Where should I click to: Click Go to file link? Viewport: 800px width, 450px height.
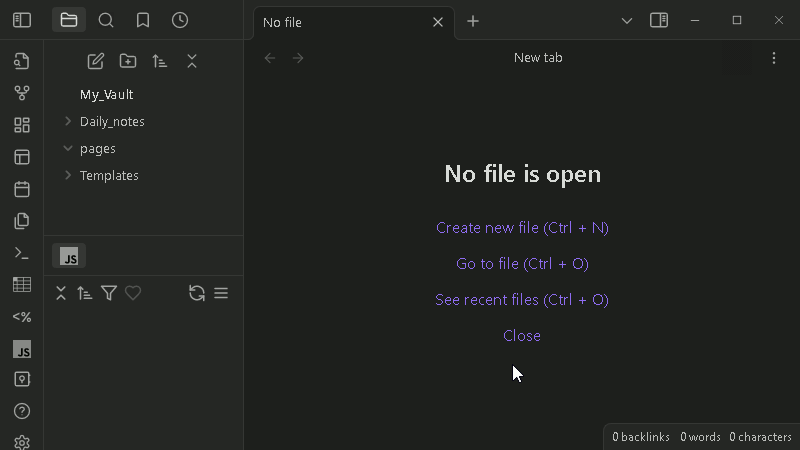(522, 264)
